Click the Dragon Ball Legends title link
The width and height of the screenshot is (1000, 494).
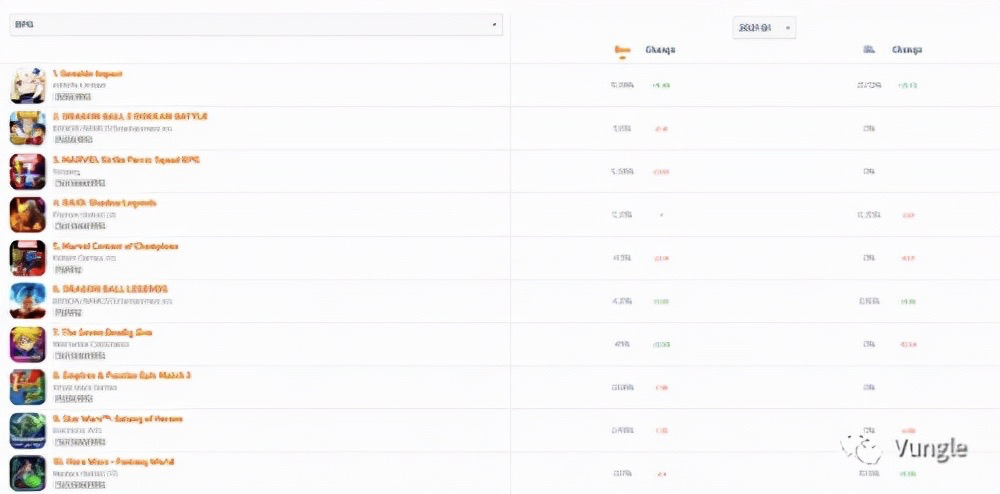(110, 289)
